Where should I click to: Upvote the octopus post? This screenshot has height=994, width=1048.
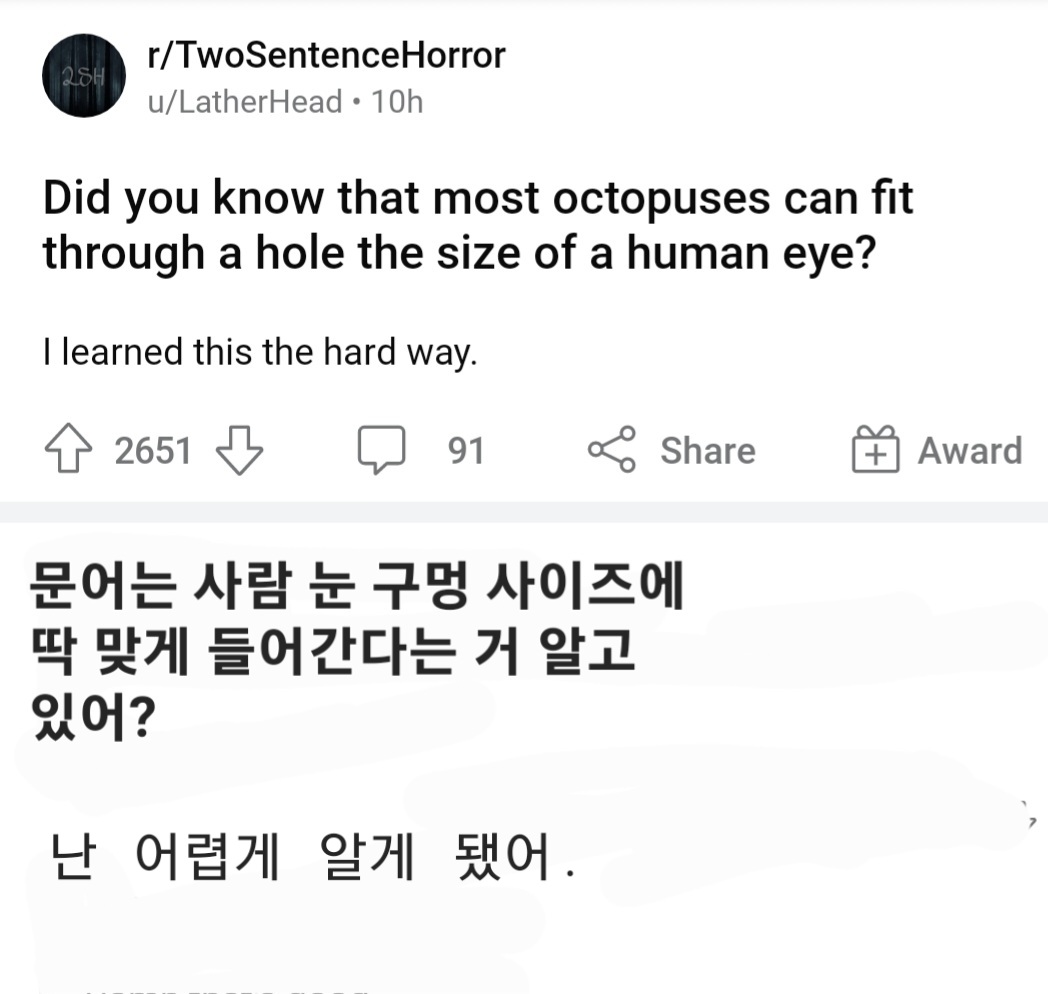(68, 449)
